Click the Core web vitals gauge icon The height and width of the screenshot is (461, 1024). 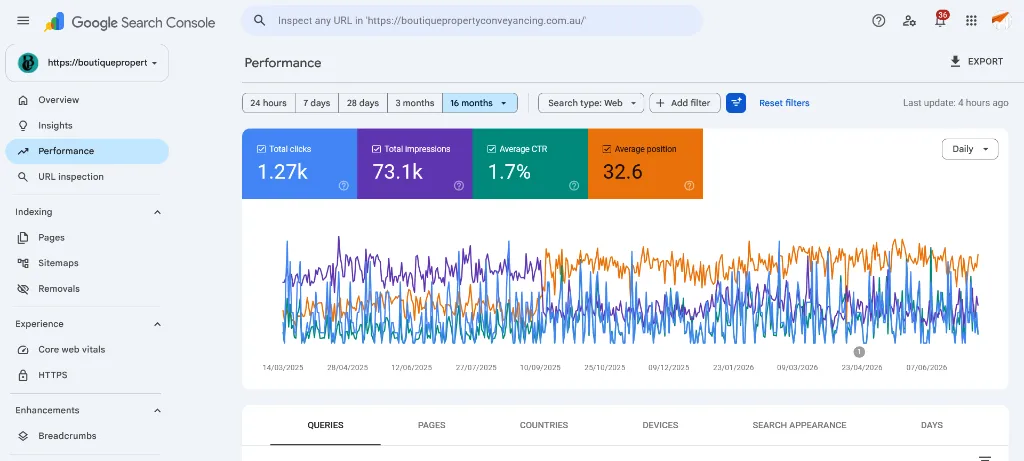[x=23, y=349]
